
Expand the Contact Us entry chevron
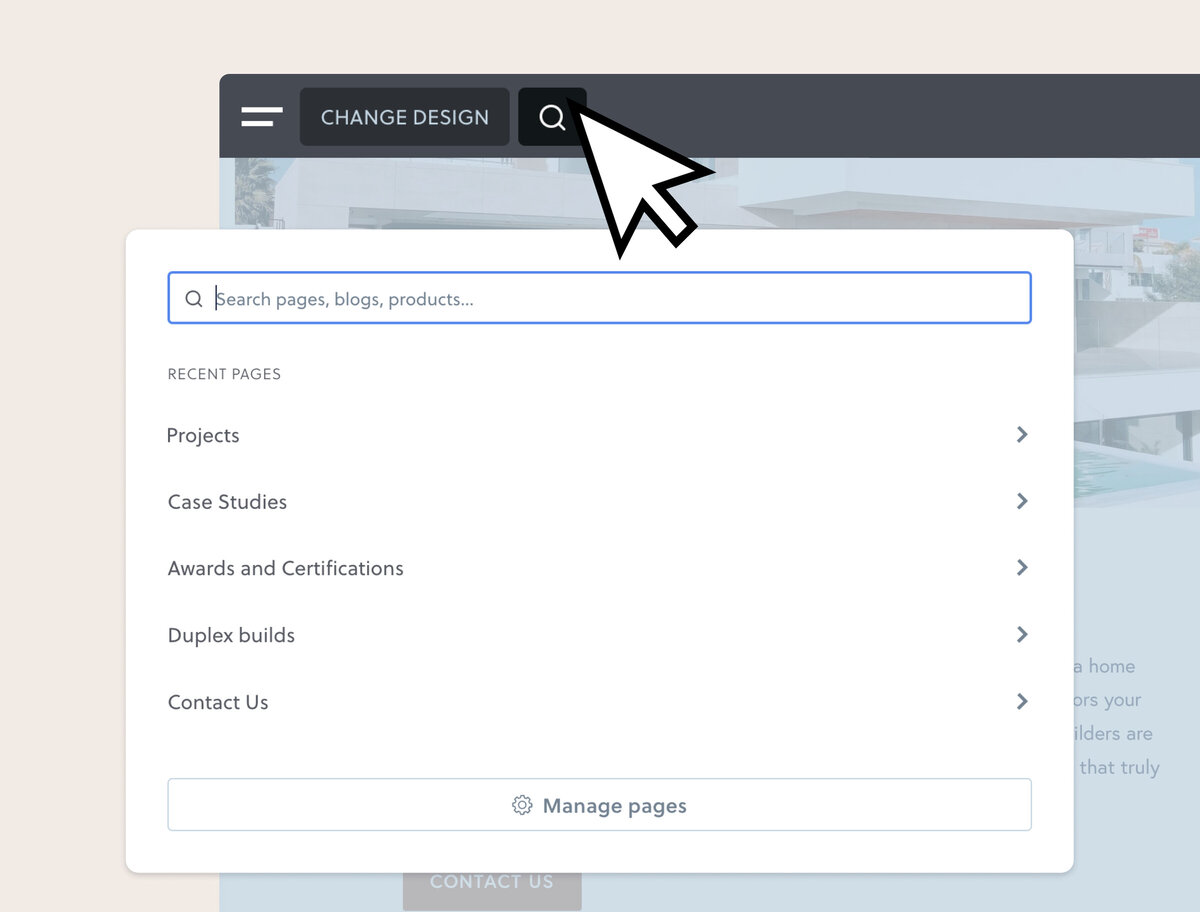pos(1021,701)
